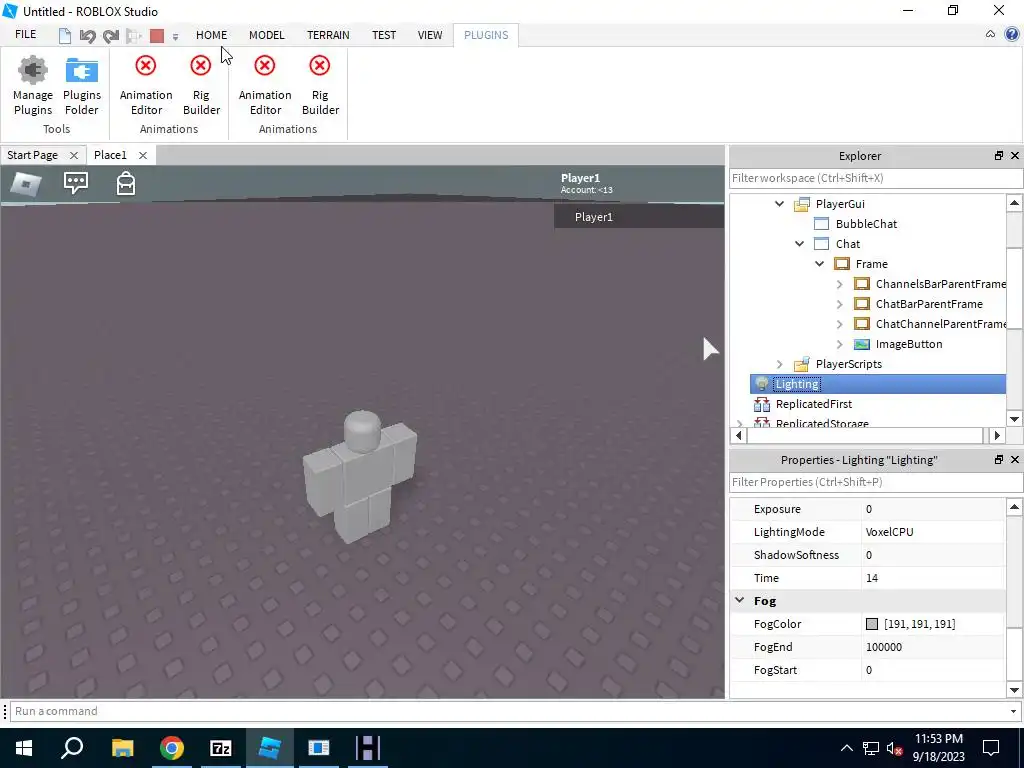Launch second Rig Builder plugin
The image size is (1024, 768).
pyautogui.click(x=320, y=86)
